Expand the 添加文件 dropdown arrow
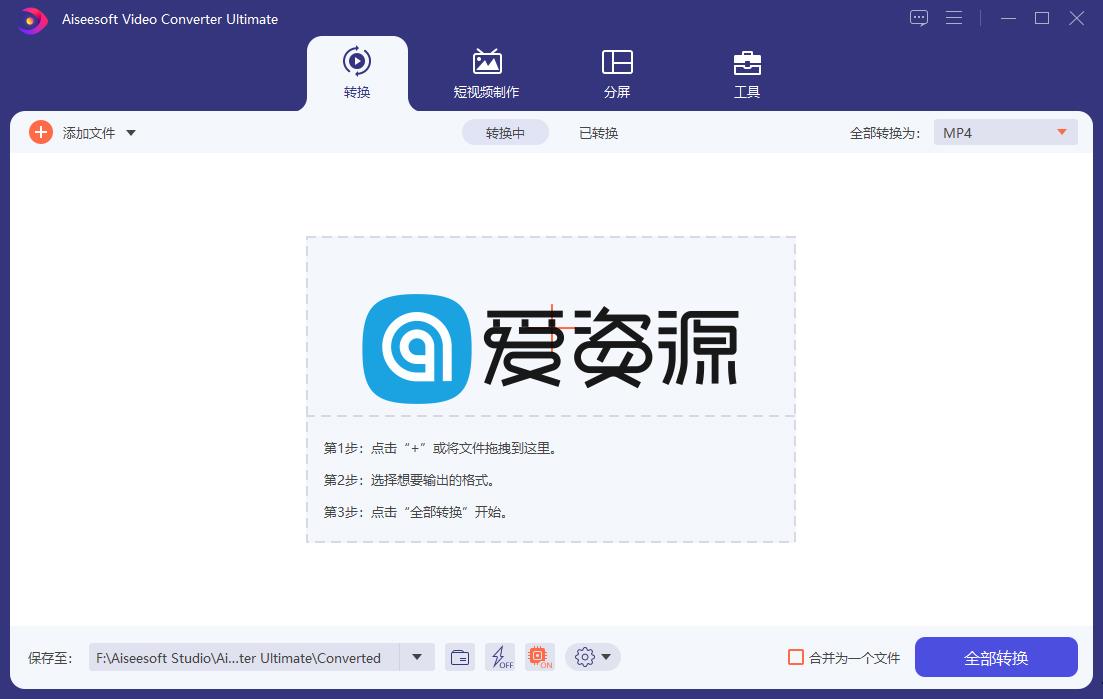Viewport: 1103px width, 699px height. 131,131
